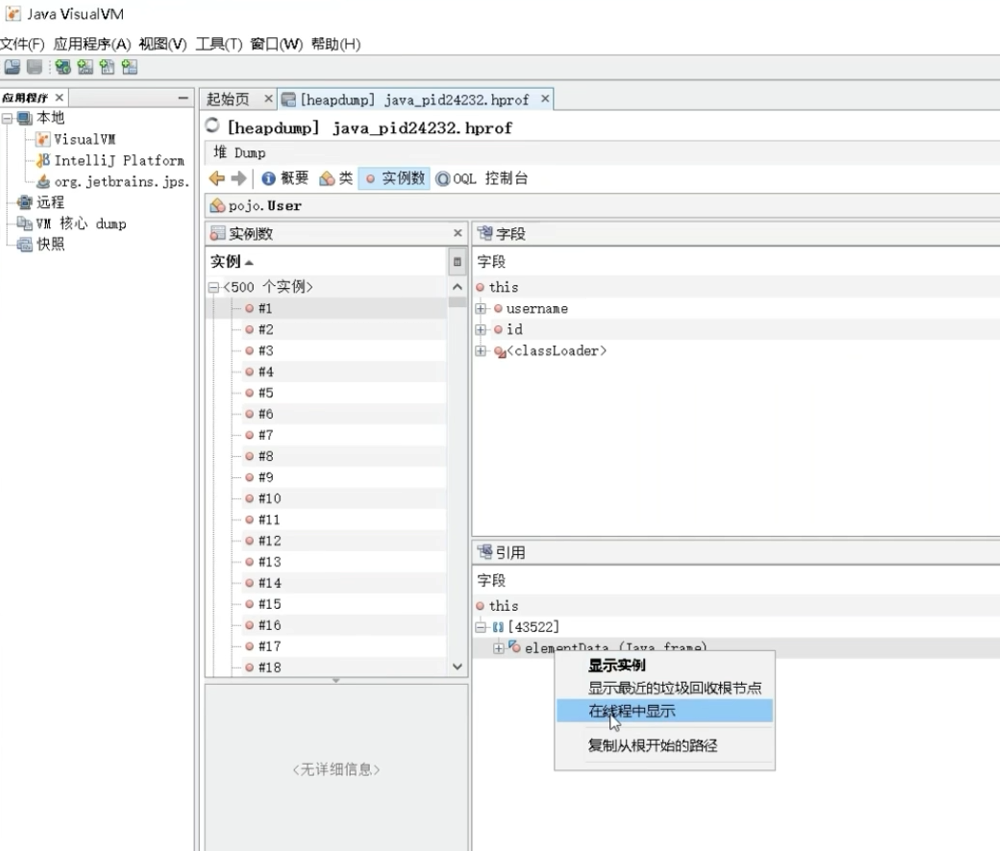This screenshot has width=1000, height=851.
Task: Choose Show Nearest GC Root (显示最近的垃圾回收根节点)
Action: (x=665, y=688)
